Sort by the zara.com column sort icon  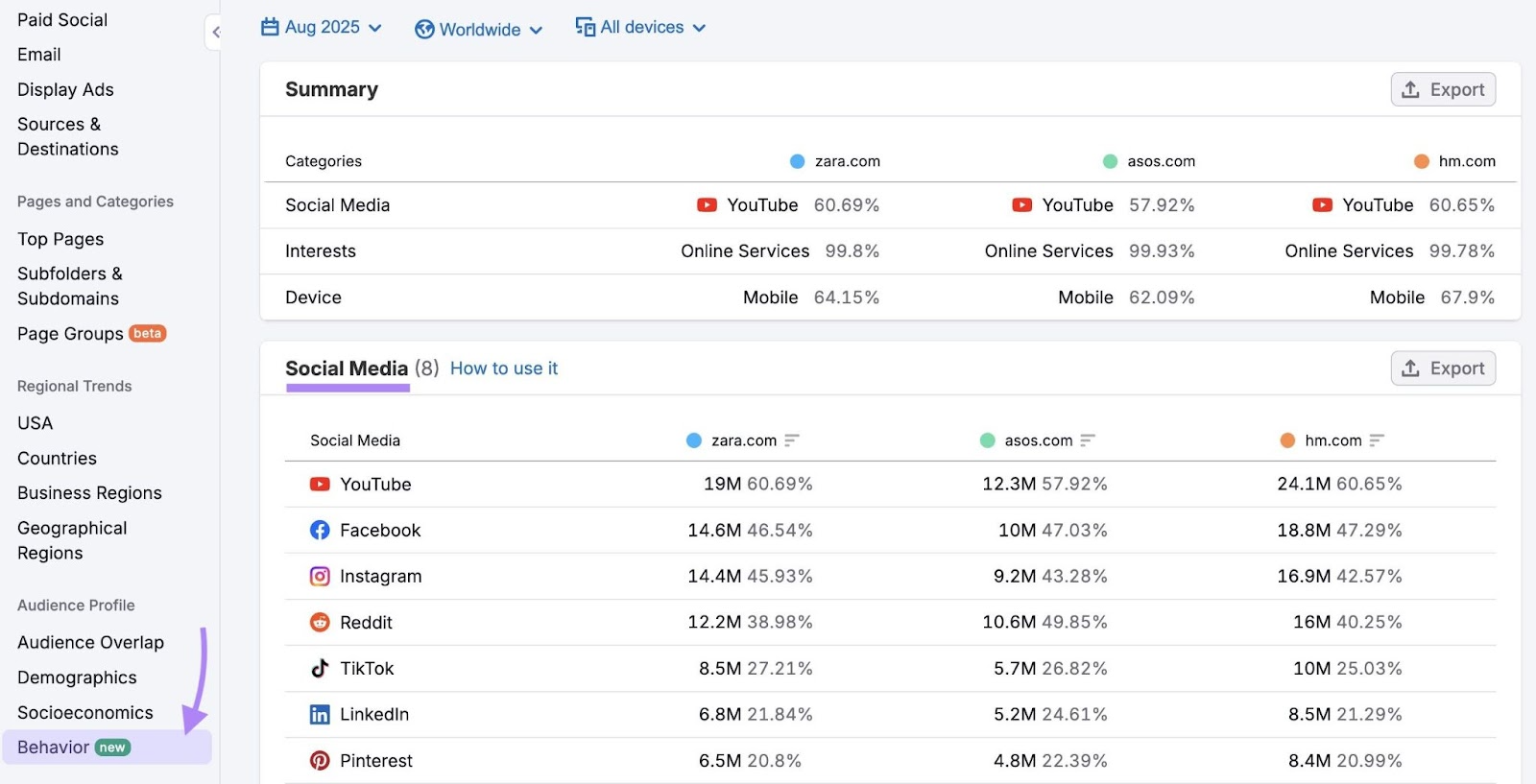pos(792,440)
